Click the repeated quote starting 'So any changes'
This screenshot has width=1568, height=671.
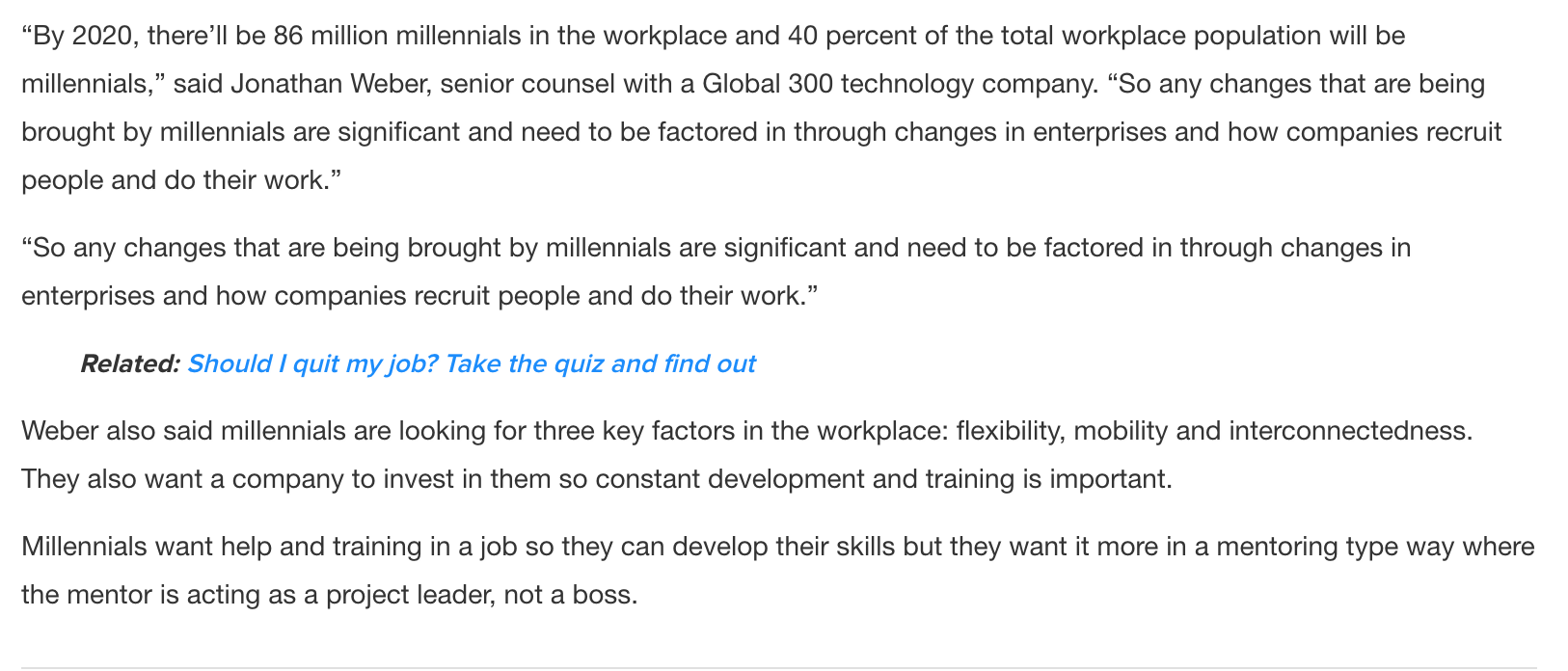point(716,272)
